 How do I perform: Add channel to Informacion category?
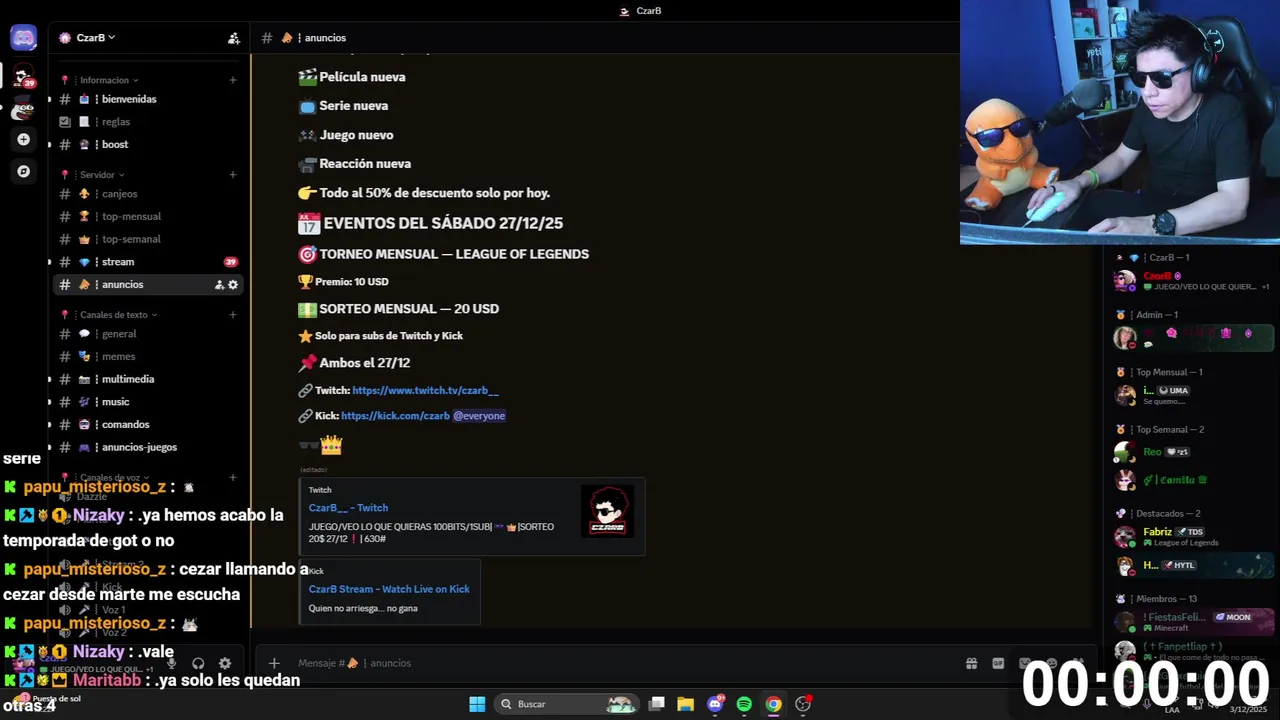click(233, 80)
